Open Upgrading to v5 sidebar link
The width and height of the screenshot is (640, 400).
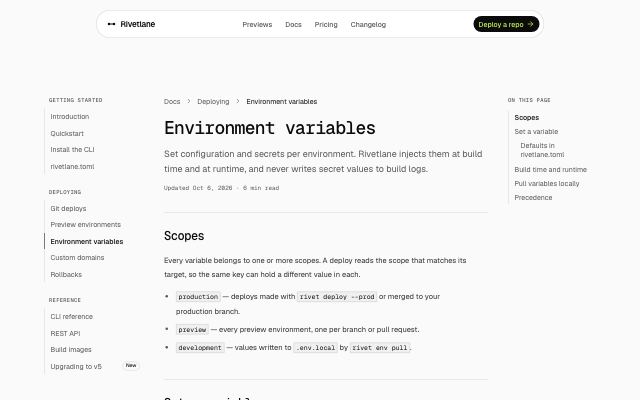click(76, 367)
